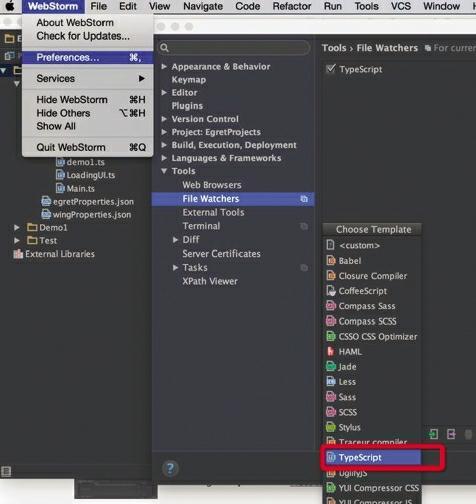Select the Stylus template icon
This screenshot has height=504, width=476.
[x=331, y=427]
